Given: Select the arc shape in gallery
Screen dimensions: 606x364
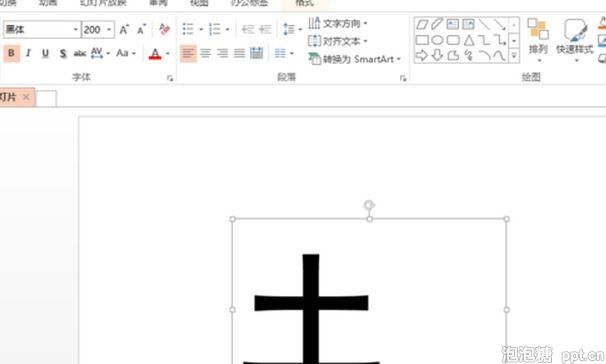Looking at the screenshot, I should (484, 56).
